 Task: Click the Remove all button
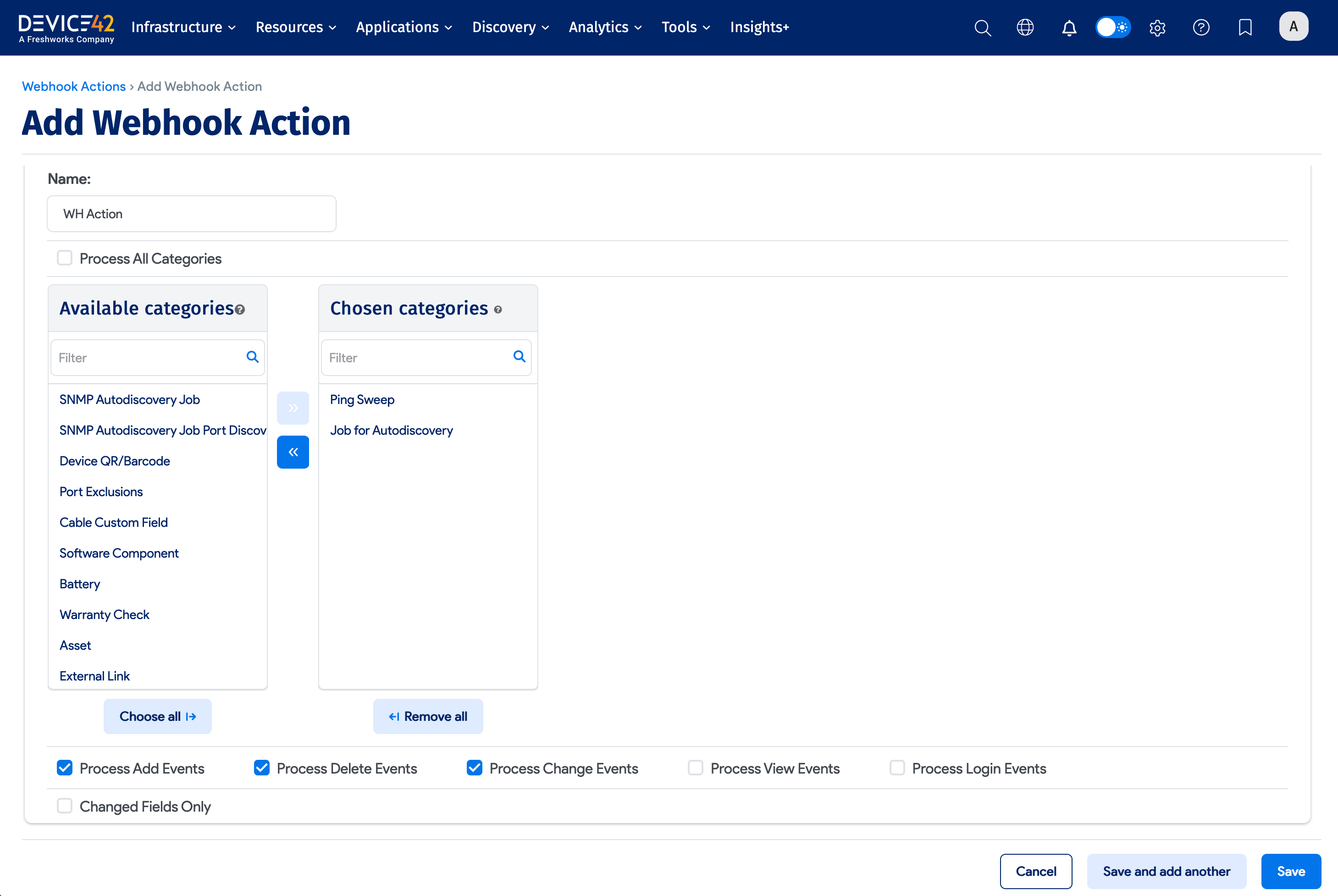tap(428, 717)
